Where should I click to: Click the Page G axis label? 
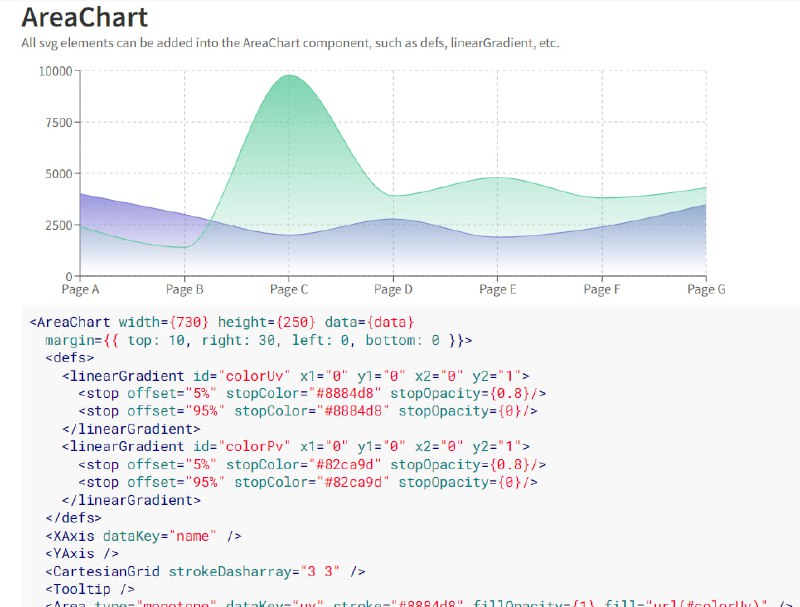pyautogui.click(x=706, y=289)
